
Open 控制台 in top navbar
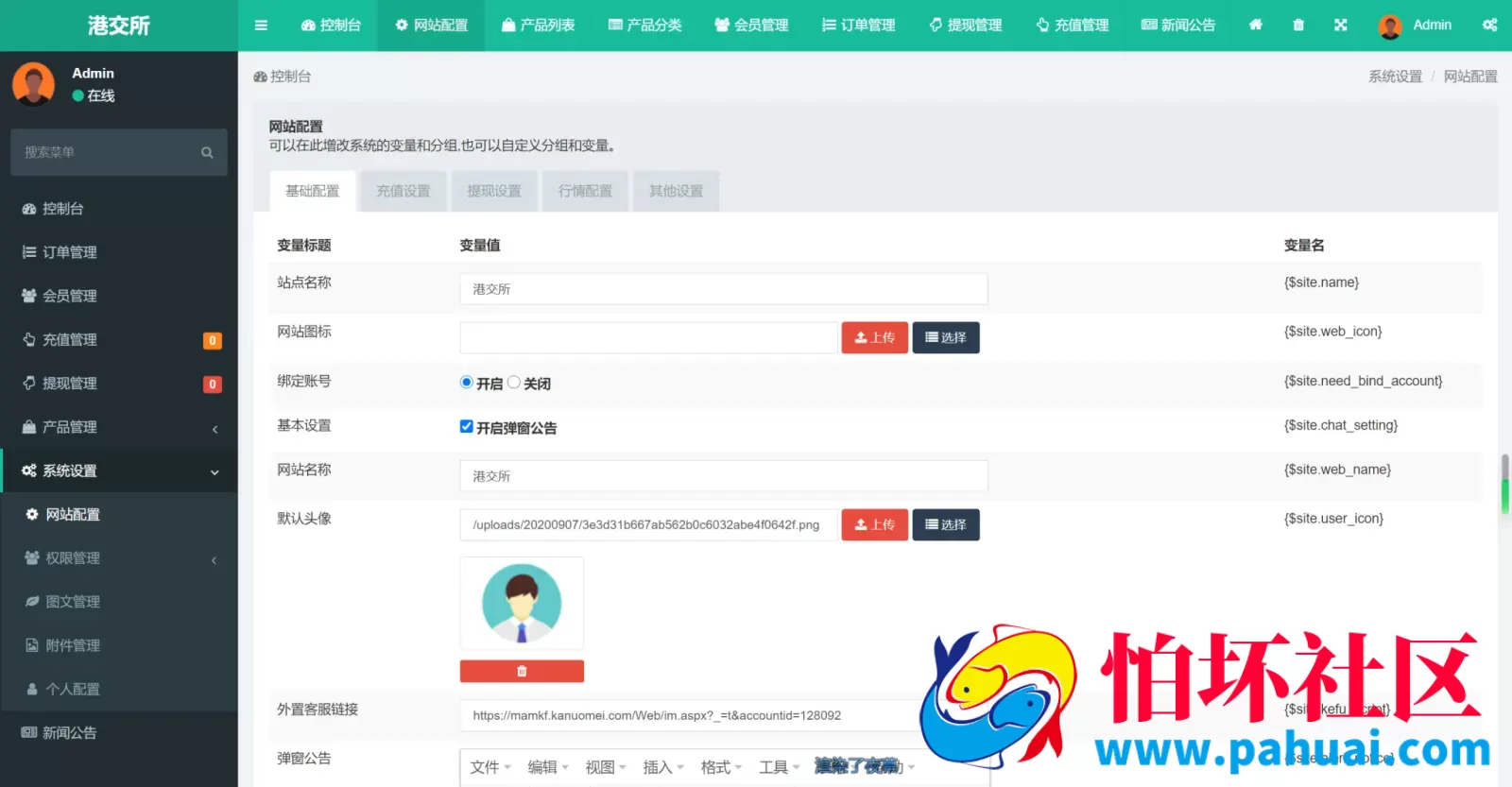tap(331, 26)
